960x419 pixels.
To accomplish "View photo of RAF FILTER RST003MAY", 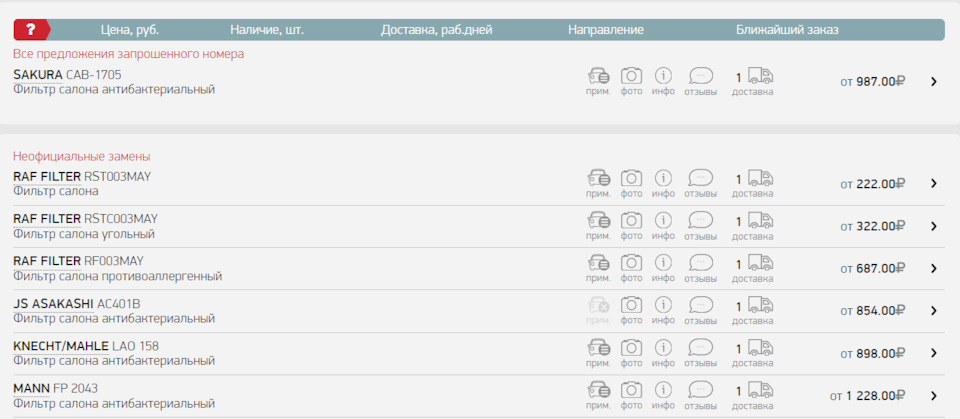I will pos(631,179).
